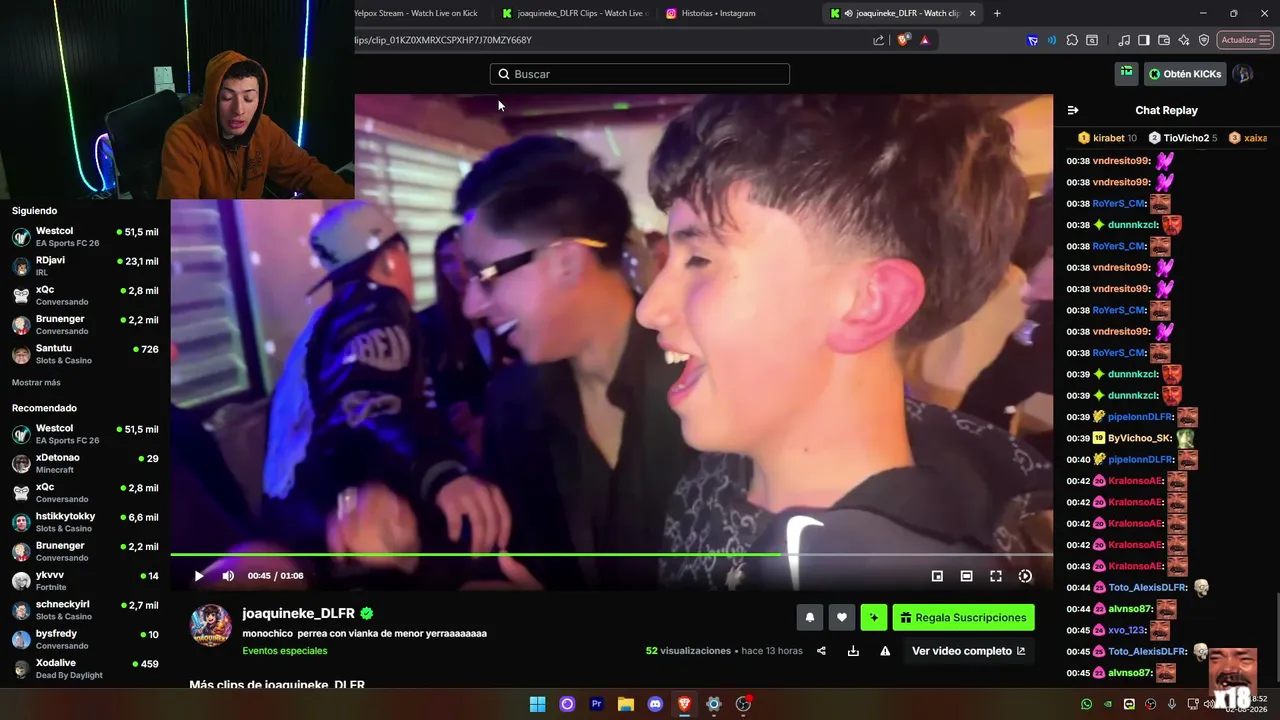The image size is (1280, 720).
Task: Open Discord from taskbar
Action: pos(655,704)
